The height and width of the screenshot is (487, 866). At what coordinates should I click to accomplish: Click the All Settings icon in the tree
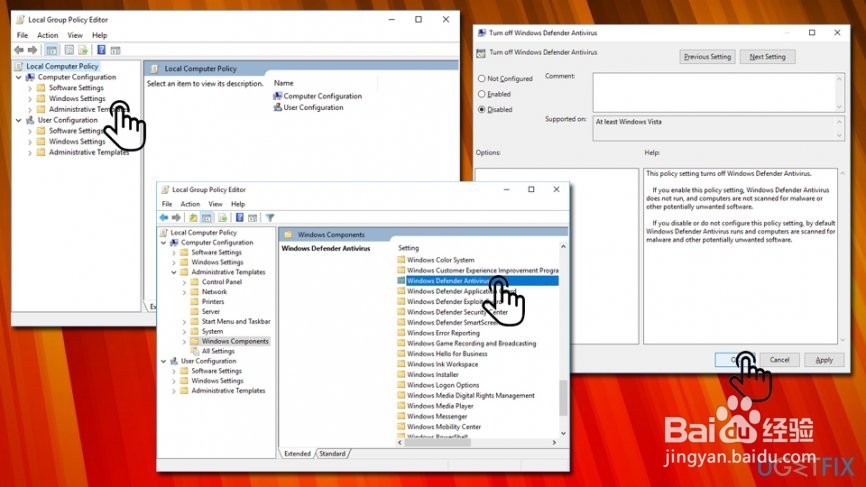pos(194,351)
